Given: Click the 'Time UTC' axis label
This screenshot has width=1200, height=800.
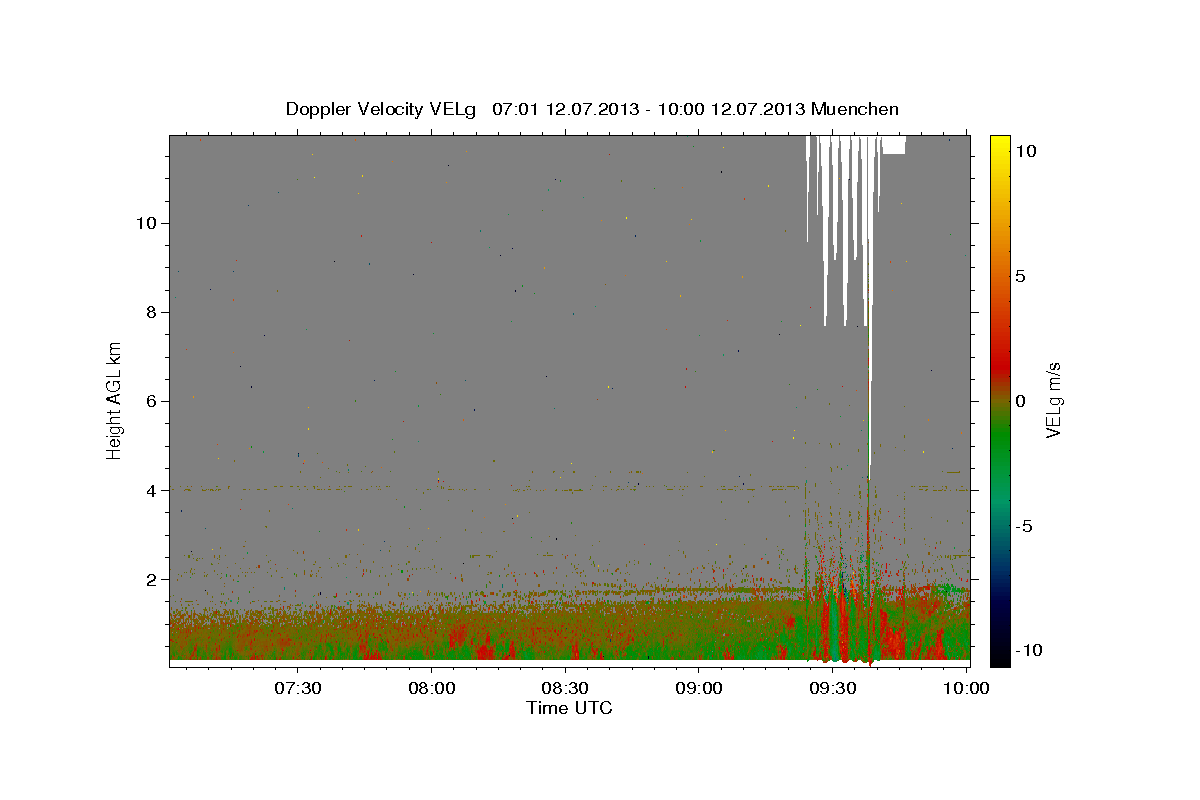Looking at the screenshot, I should click(569, 708).
